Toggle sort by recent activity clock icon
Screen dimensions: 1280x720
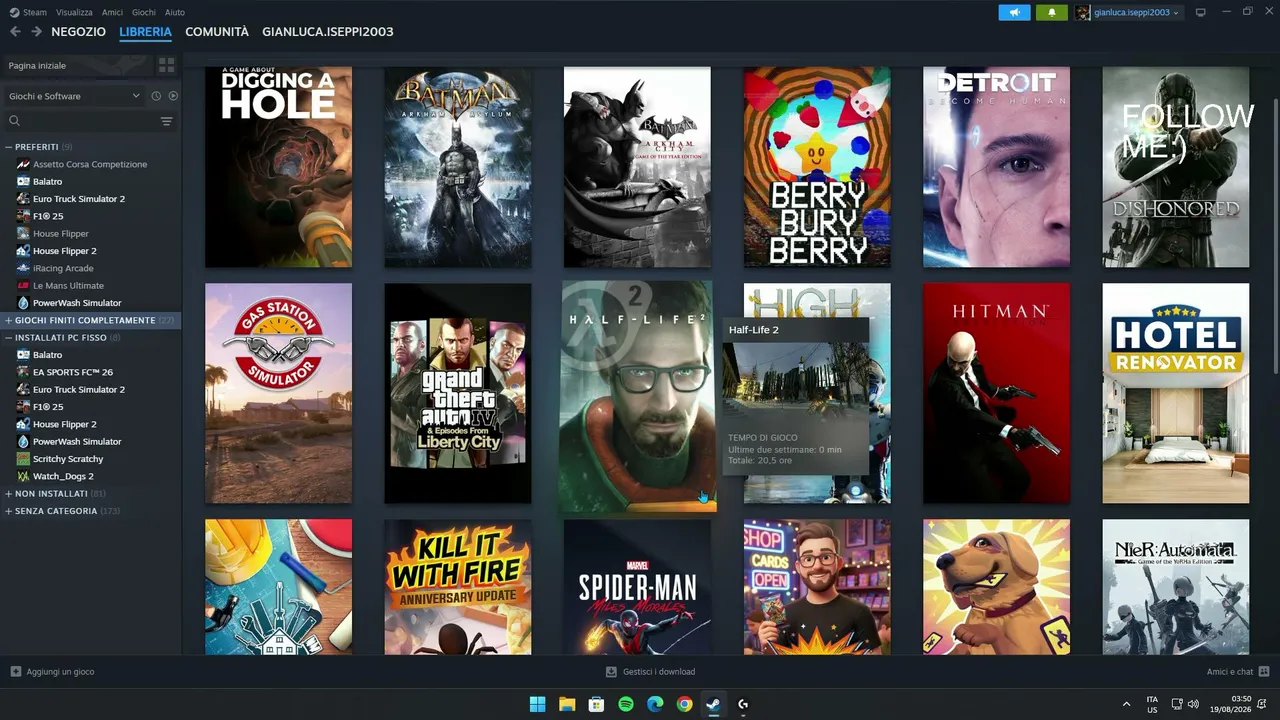[x=156, y=96]
